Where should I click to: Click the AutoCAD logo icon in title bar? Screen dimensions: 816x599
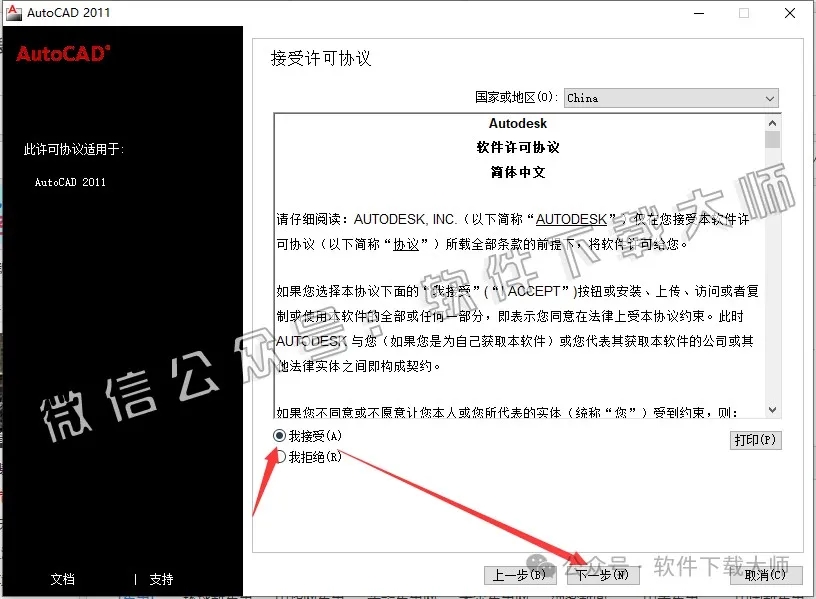pyautogui.click(x=14, y=13)
